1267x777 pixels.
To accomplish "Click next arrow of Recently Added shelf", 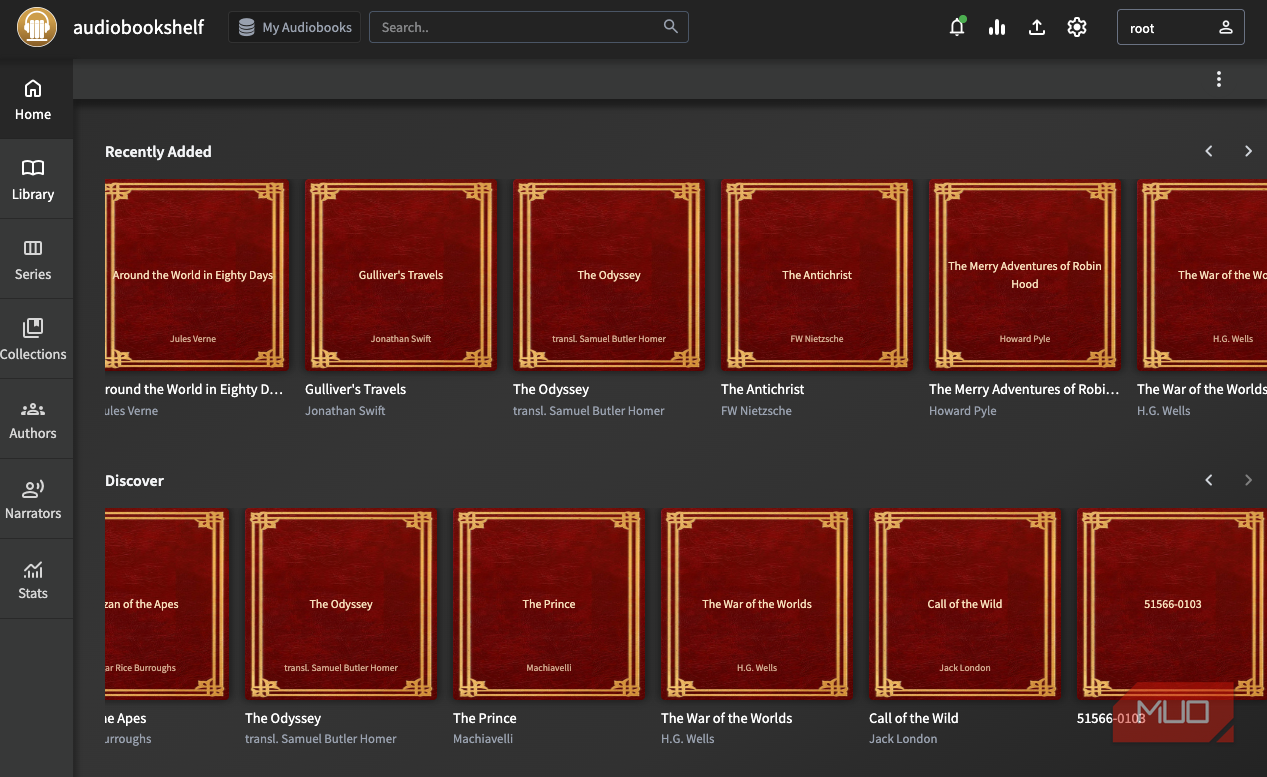I will click(1248, 151).
